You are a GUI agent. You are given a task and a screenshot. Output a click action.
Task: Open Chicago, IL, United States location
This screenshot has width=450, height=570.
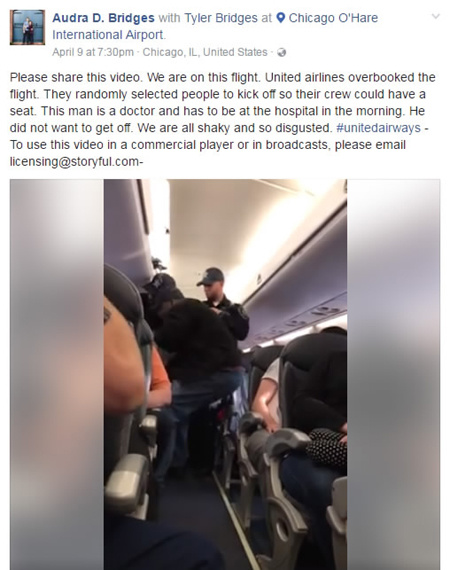click(x=205, y=52)
